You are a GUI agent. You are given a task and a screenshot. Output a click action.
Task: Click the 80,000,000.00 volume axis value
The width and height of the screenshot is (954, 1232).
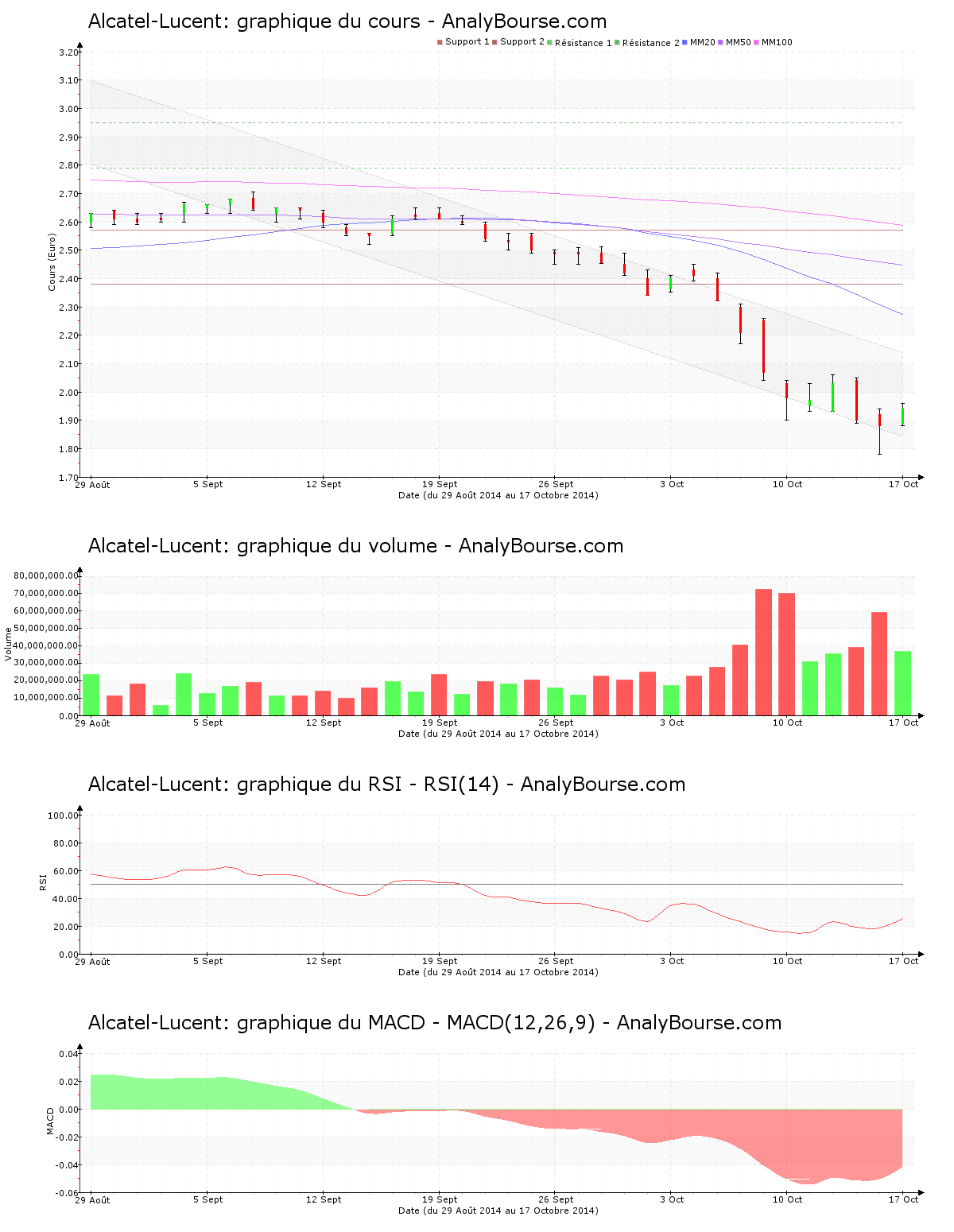(46, 576)
